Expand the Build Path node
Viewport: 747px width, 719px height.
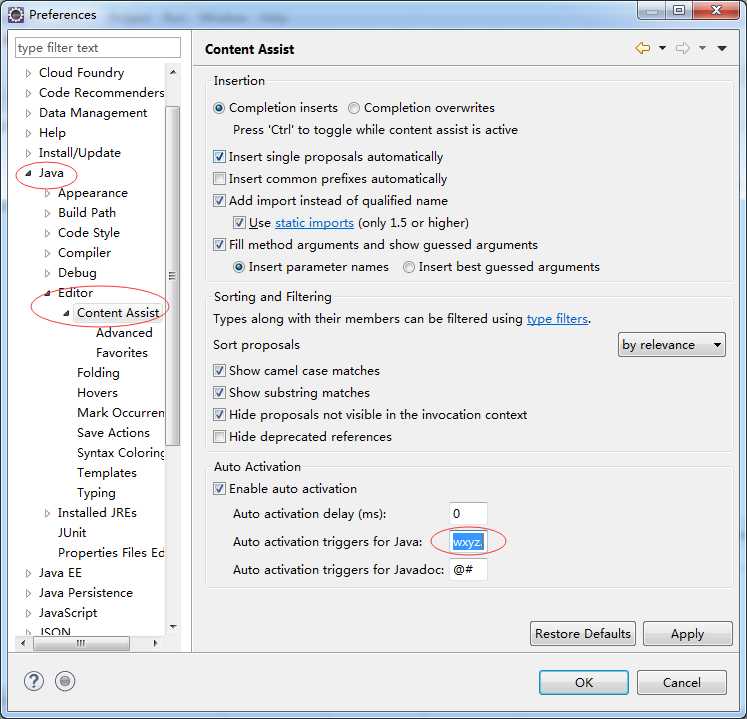coord(47,213)
